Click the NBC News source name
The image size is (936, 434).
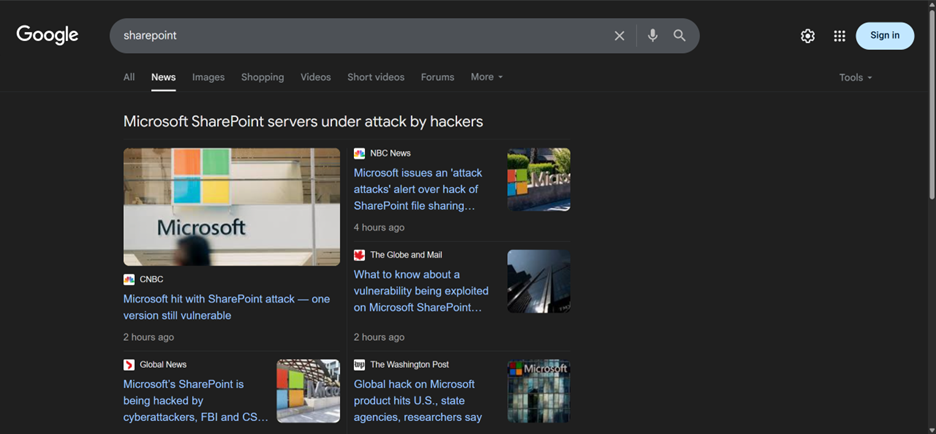390,153
